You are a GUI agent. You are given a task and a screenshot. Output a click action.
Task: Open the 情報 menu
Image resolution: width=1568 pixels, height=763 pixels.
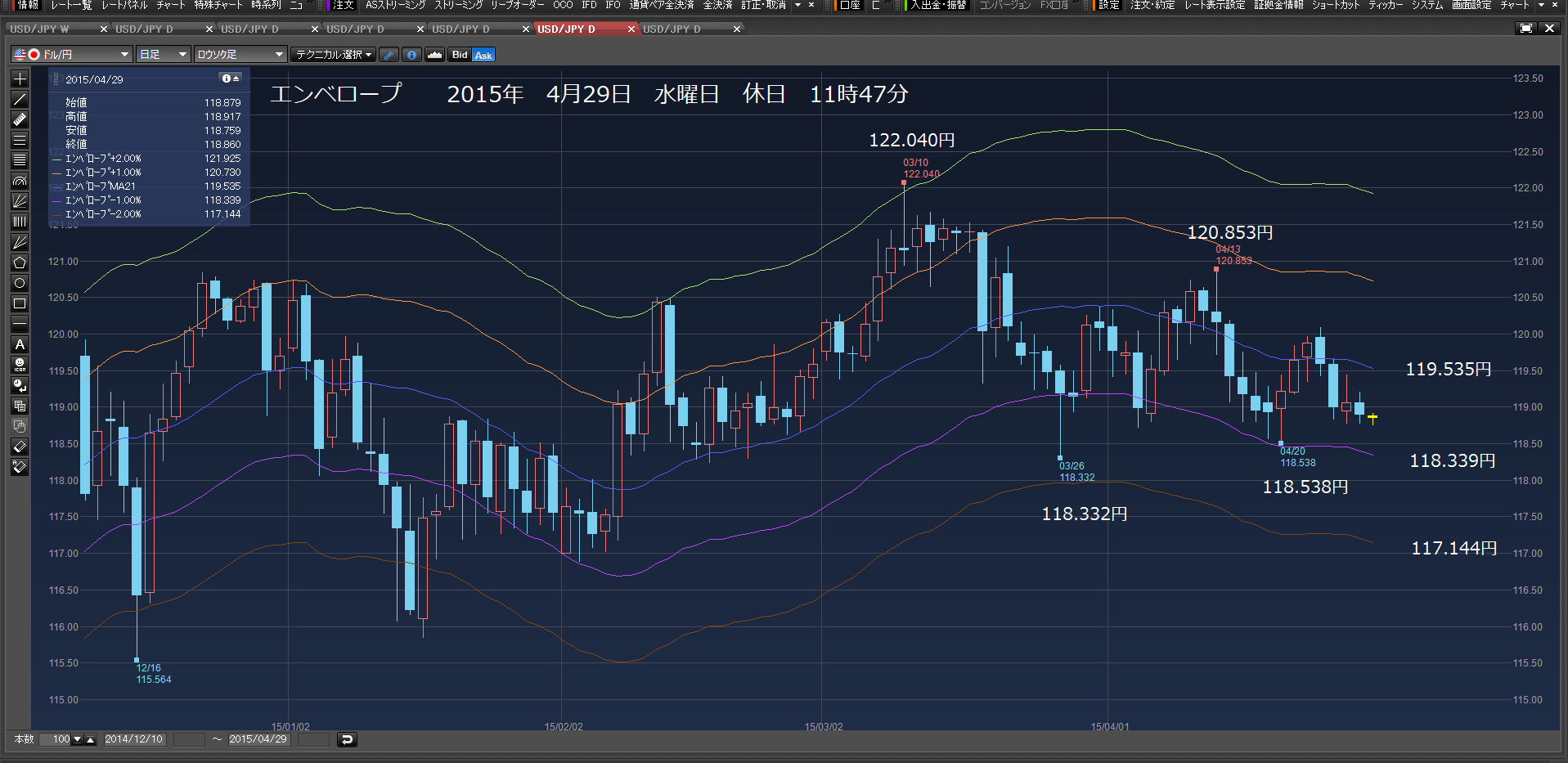(x=28, y=5)
